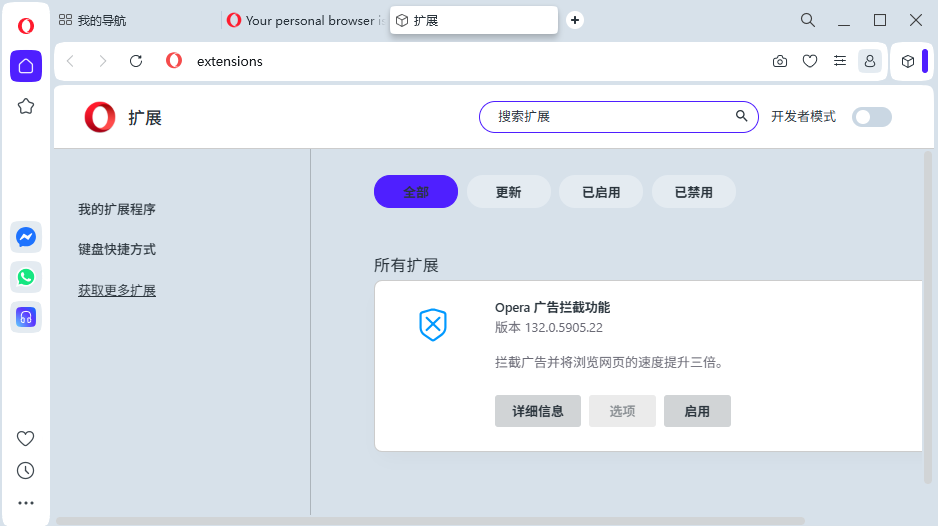Click the search magnifier in extensions search box
The height and width of the screenshot is (526, 938).
click(x=741, y=116)
